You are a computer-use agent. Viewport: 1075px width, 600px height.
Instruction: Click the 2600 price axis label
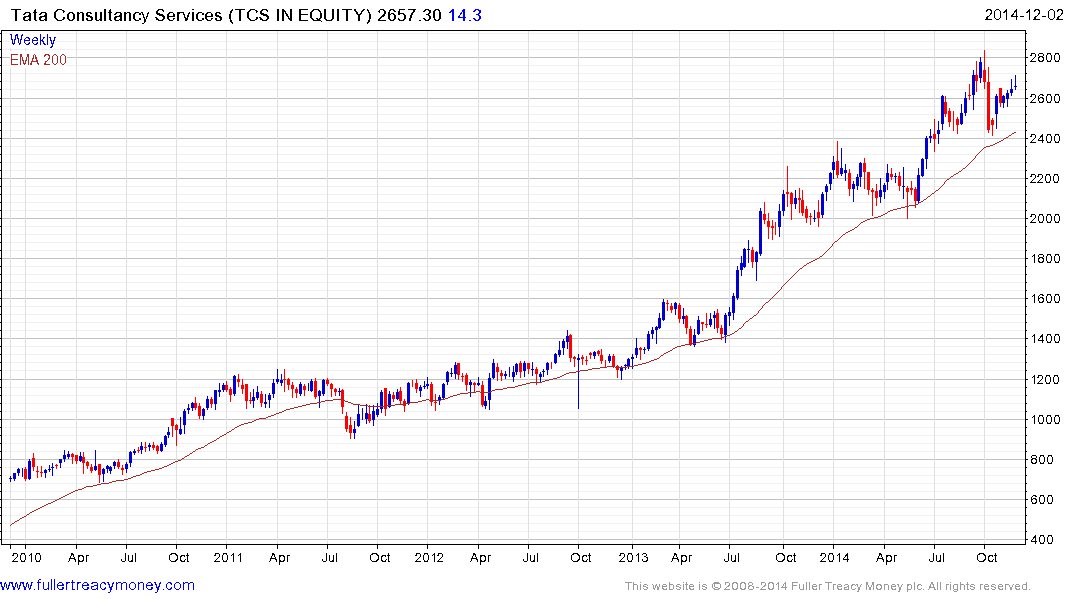click(1046, 99)
